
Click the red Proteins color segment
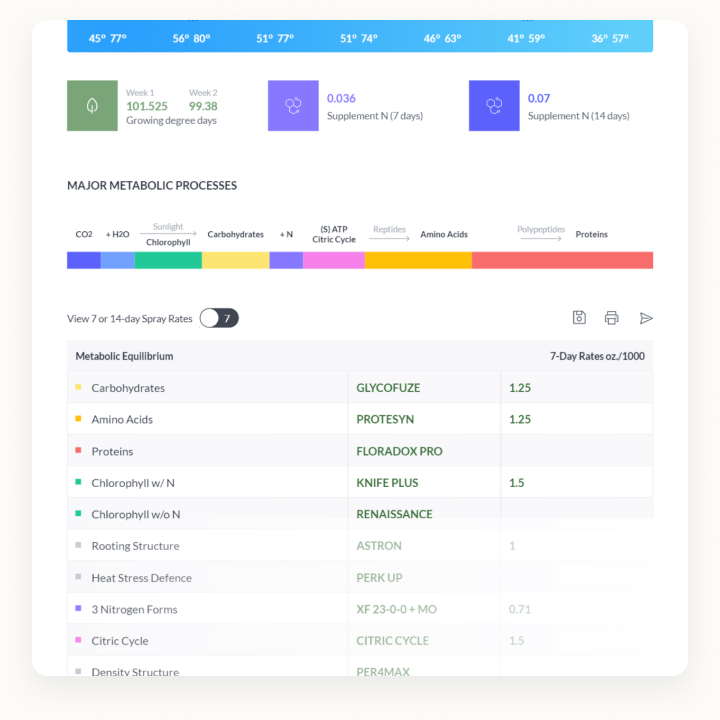point(562,260)
